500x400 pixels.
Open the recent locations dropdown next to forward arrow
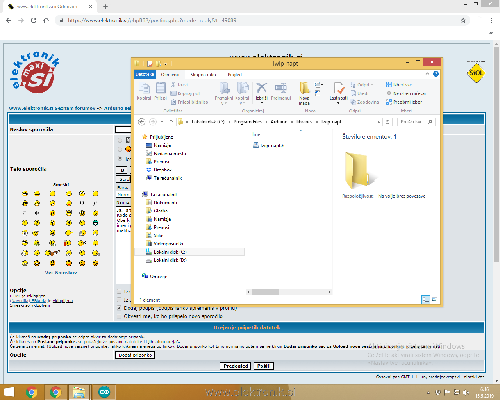[162, 122]
